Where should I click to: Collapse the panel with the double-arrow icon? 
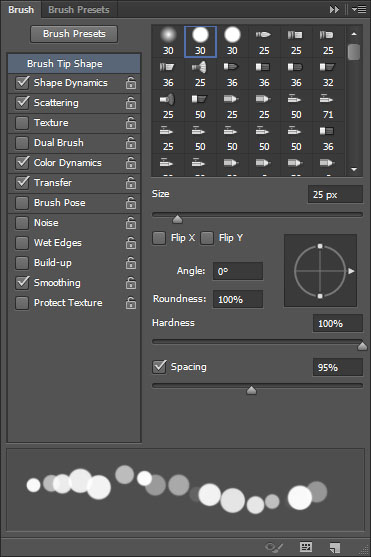[x=334, y=10]
